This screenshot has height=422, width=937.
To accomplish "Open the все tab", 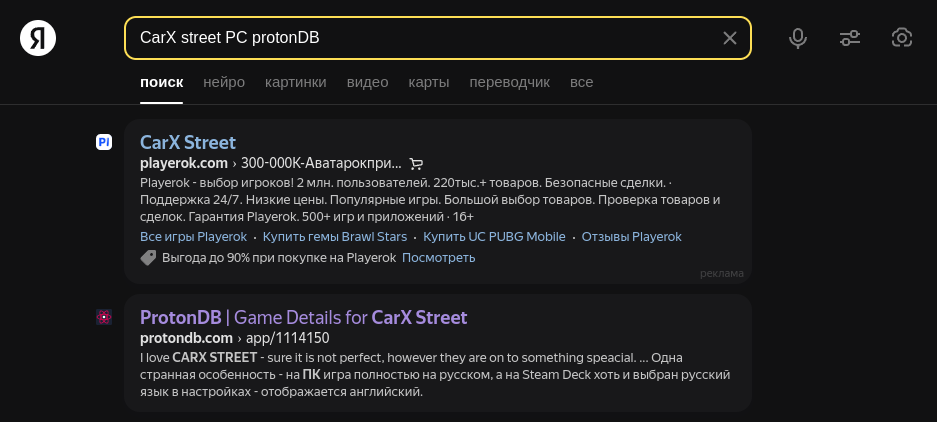I will [581, 82].
